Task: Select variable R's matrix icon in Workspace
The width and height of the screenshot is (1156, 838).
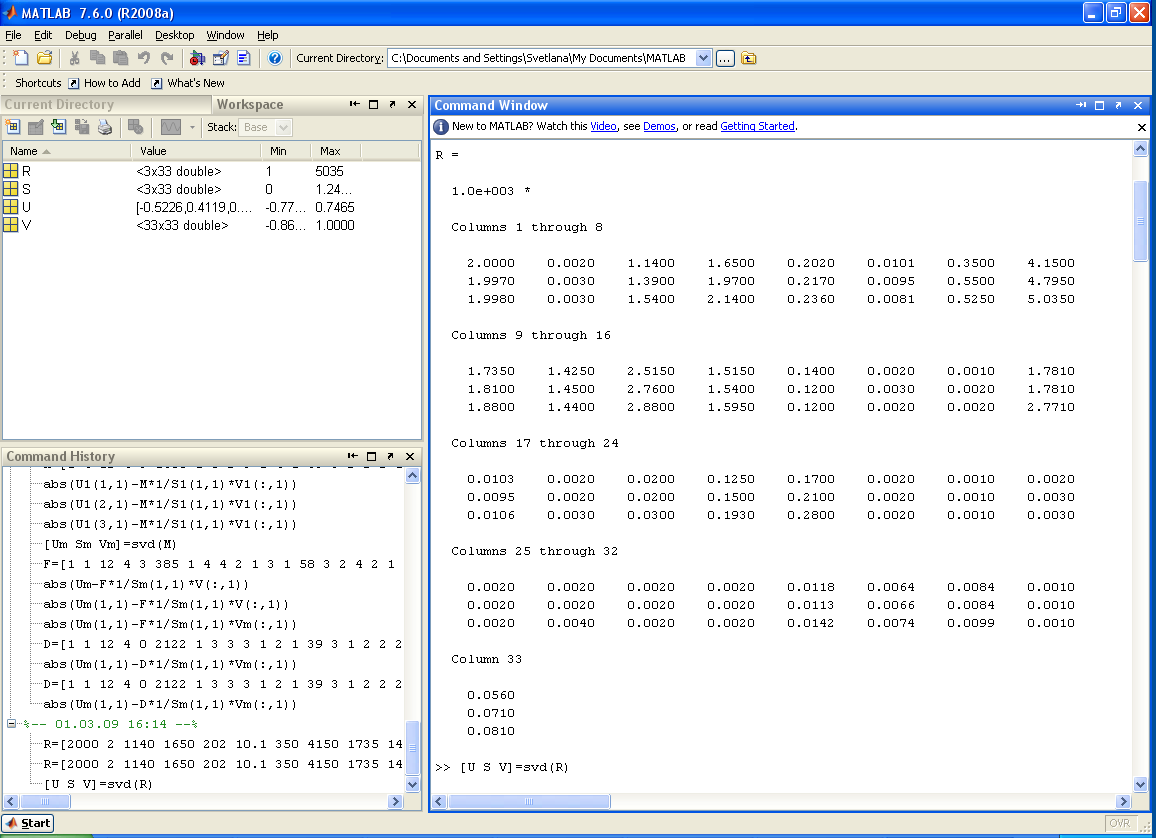Action: point(11,171)
